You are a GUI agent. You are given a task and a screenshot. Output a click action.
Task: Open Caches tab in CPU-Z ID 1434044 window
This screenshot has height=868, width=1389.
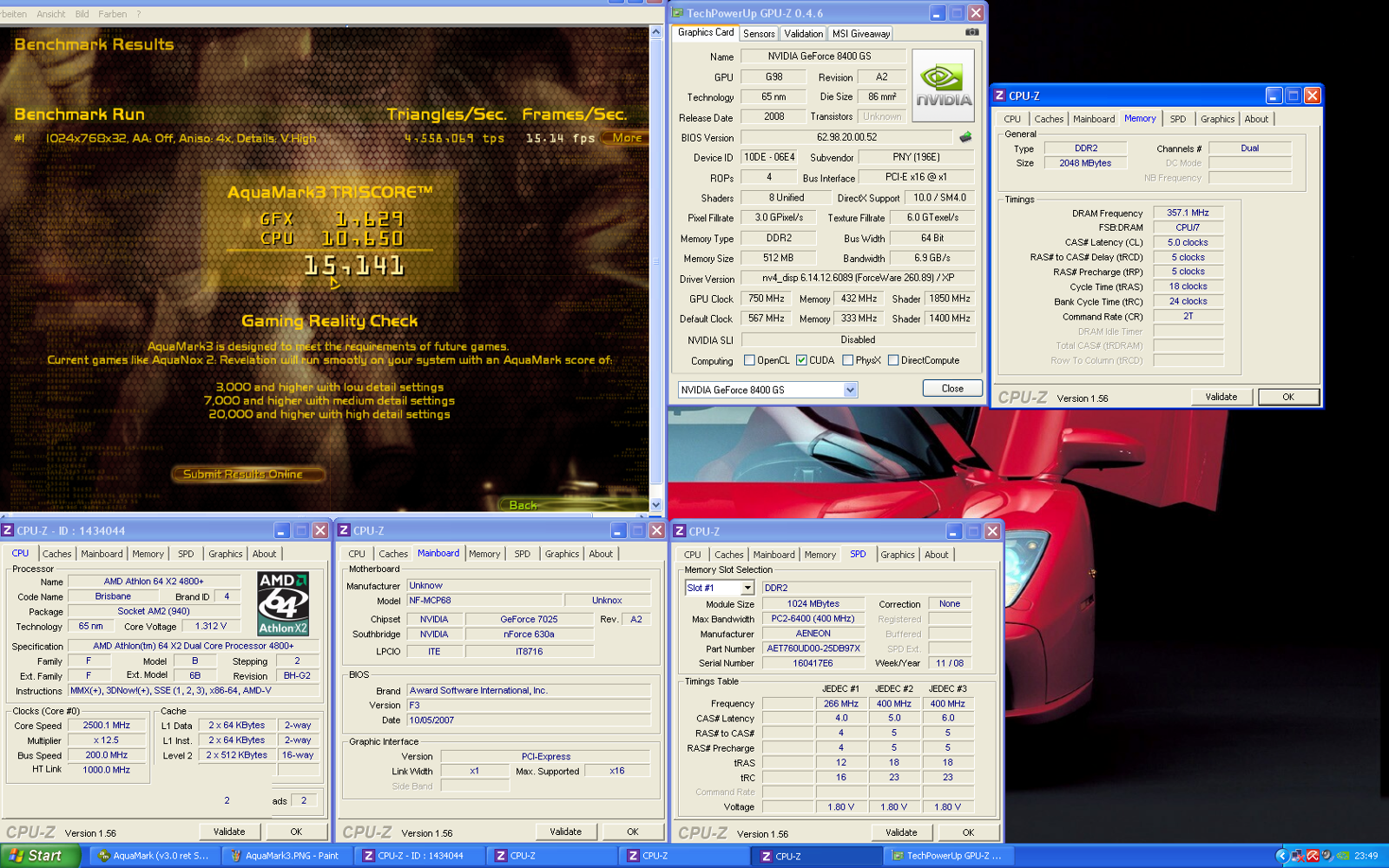pyautogui.click(x=56, y=554)
